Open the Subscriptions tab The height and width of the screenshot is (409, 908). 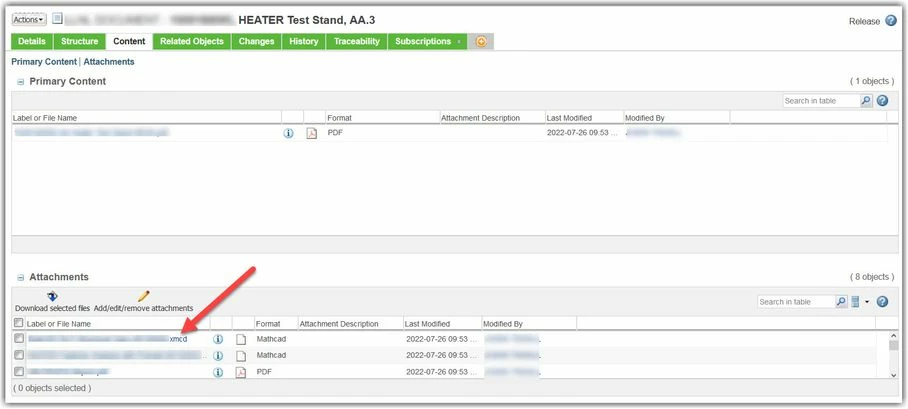[427, 42]
